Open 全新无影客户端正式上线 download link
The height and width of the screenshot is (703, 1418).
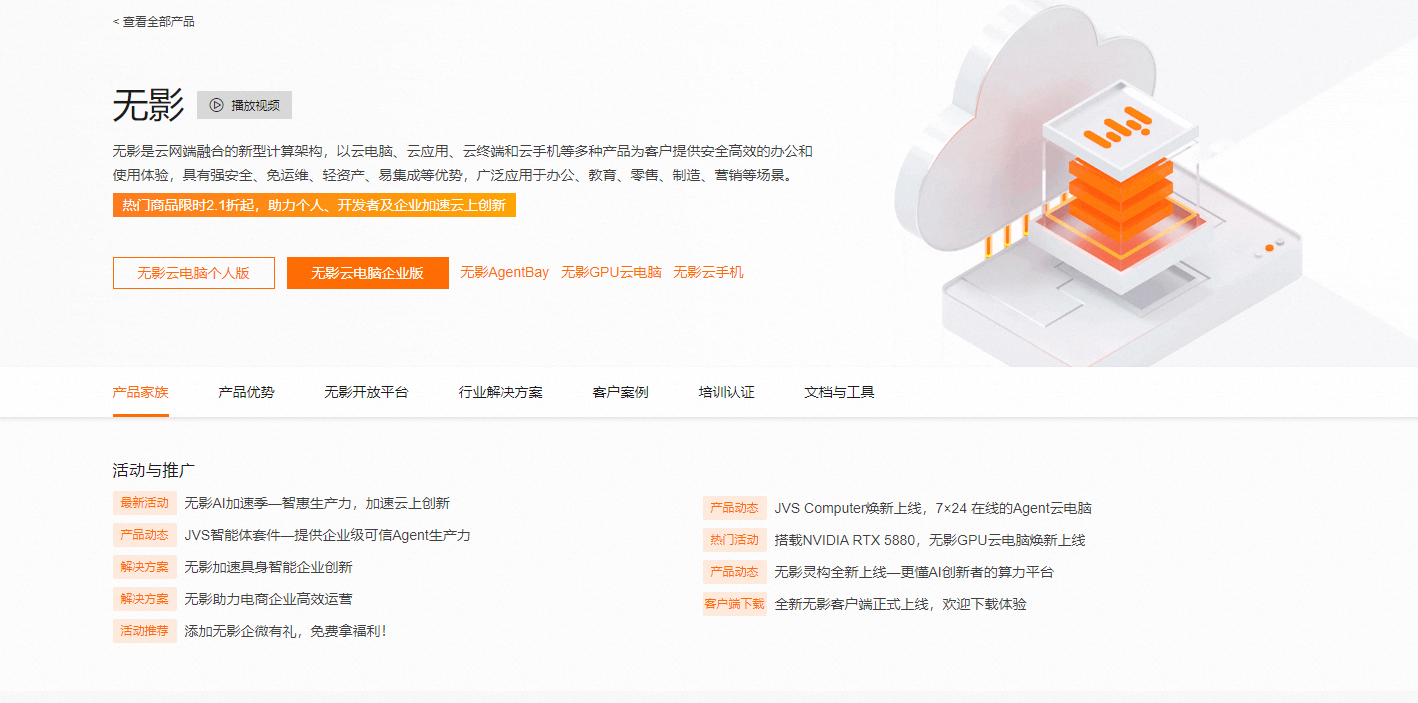click(x=900, y=604)
